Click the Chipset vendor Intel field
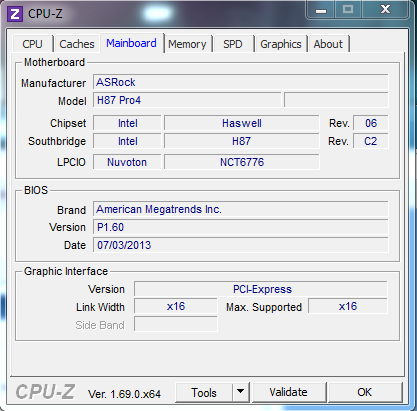Image resolution: width=417 pixels, height=411 pixels. 127,123
